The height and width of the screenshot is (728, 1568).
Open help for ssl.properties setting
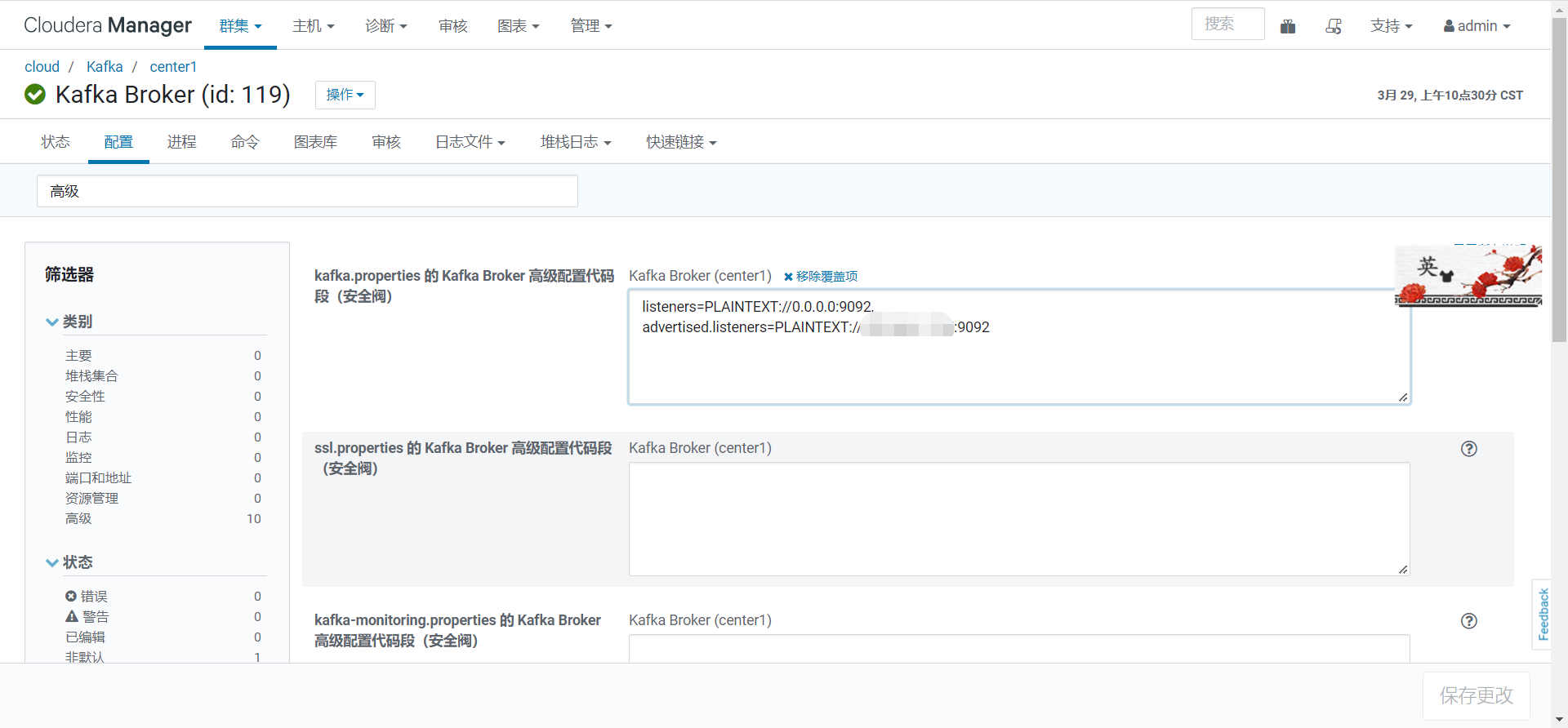pyautogui.click(x=1469, y=449)
